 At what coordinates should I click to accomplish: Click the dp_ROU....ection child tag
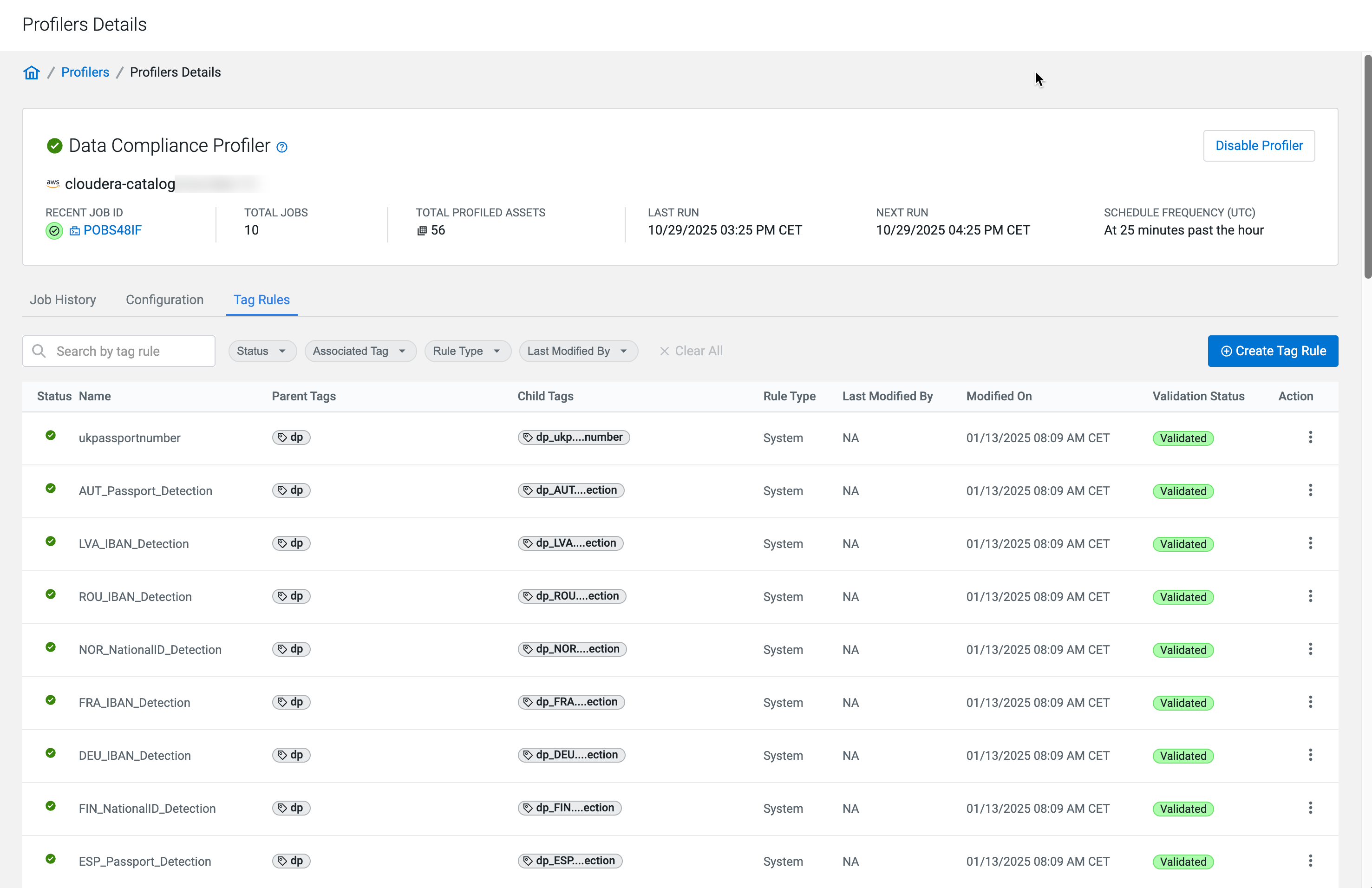(571, 596)
